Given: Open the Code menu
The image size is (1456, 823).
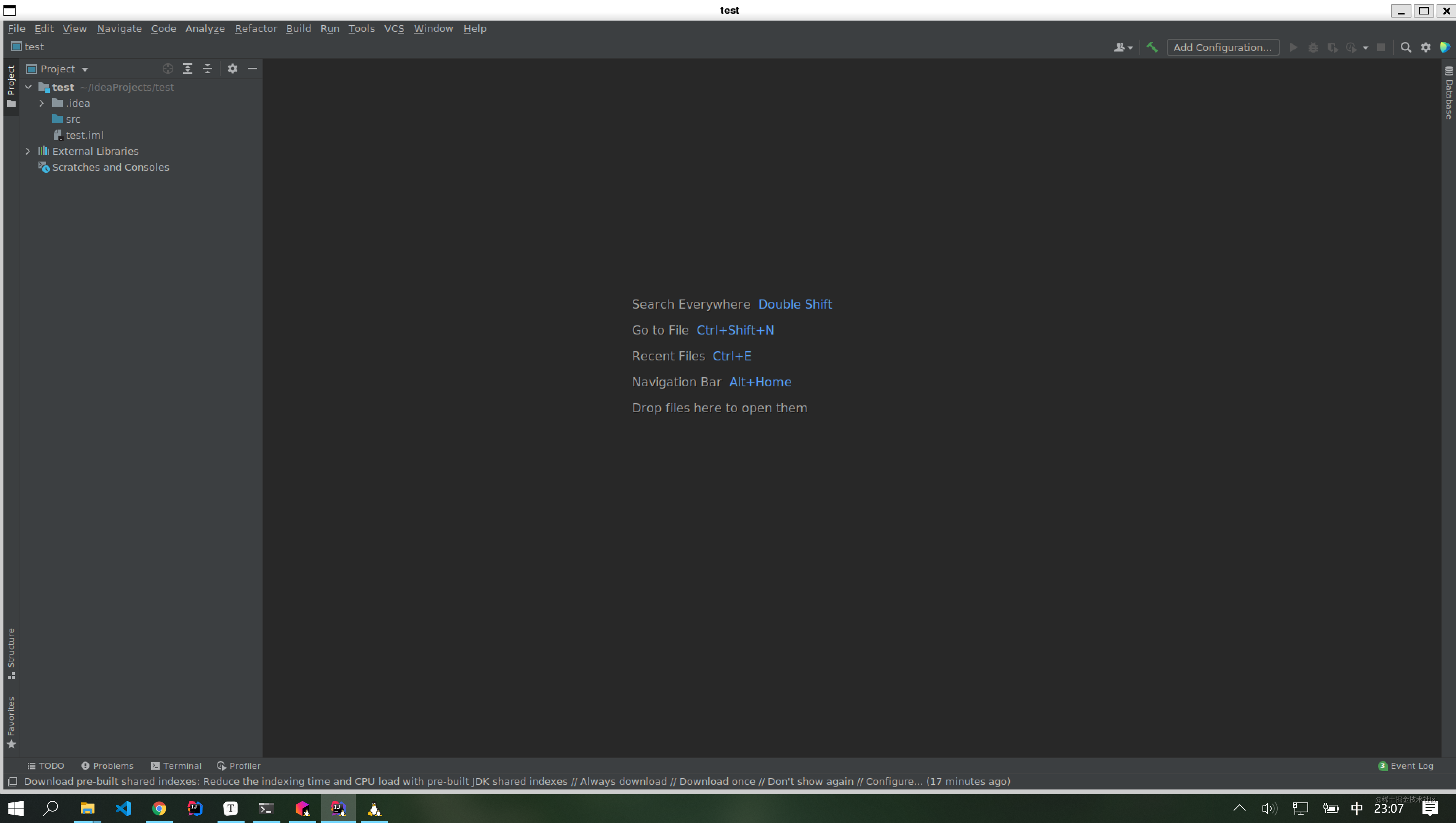Looking at the screenshot, I should tap(163, 29).
